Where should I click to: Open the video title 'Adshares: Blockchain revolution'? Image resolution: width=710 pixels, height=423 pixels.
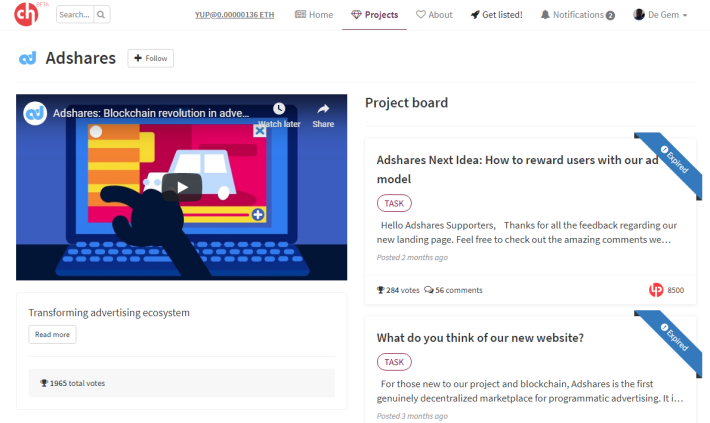[x=151, y=113]
